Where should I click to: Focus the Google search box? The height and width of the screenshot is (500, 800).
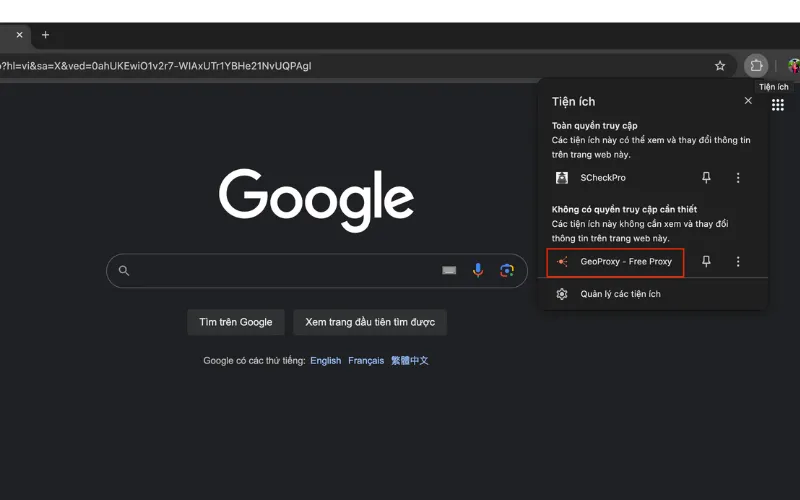click(316, 270)
